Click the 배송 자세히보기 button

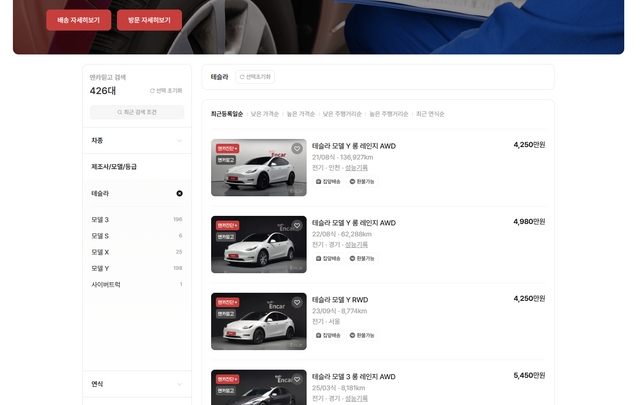tap(78, 20)
